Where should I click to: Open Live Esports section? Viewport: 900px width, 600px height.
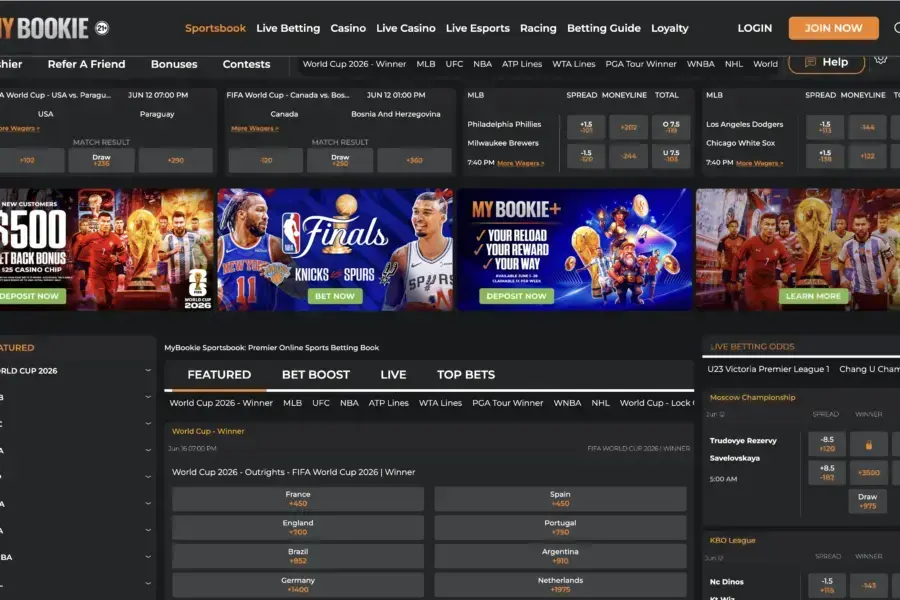point(478,28)
